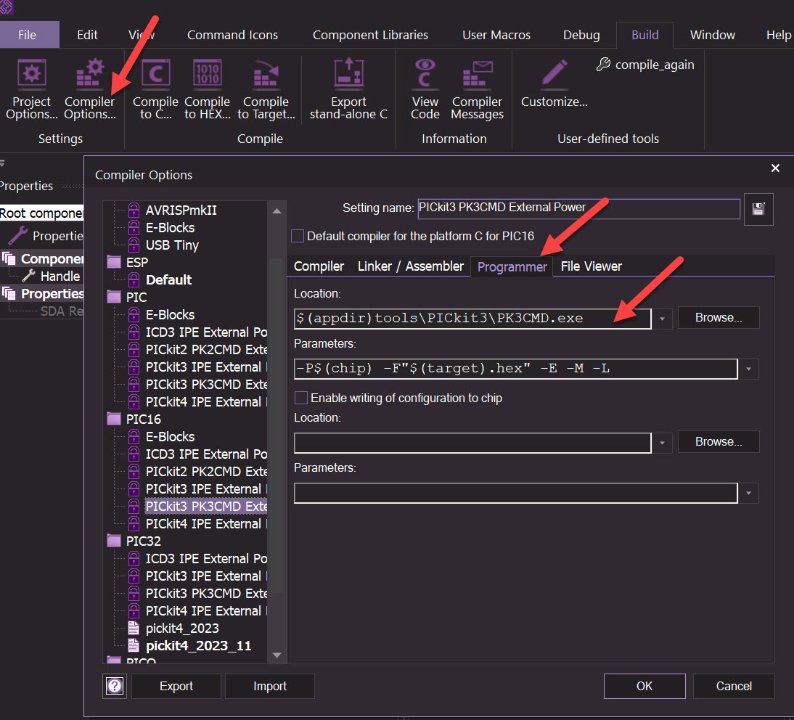
Task: Switch to Linker / Assembler tab
Action: click(x=410, y=266)
